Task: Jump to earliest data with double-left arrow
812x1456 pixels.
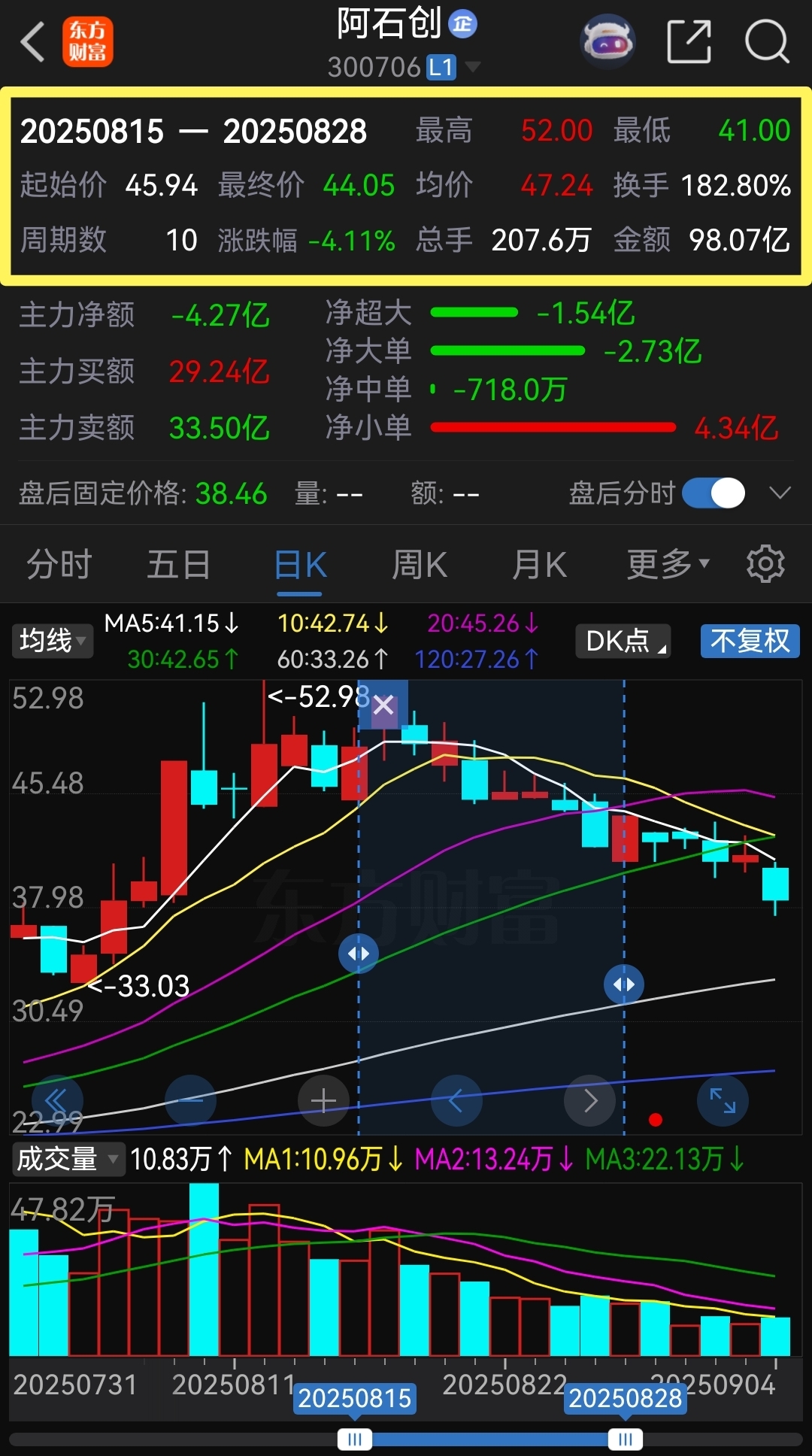Action: (x=57, y=1101)
